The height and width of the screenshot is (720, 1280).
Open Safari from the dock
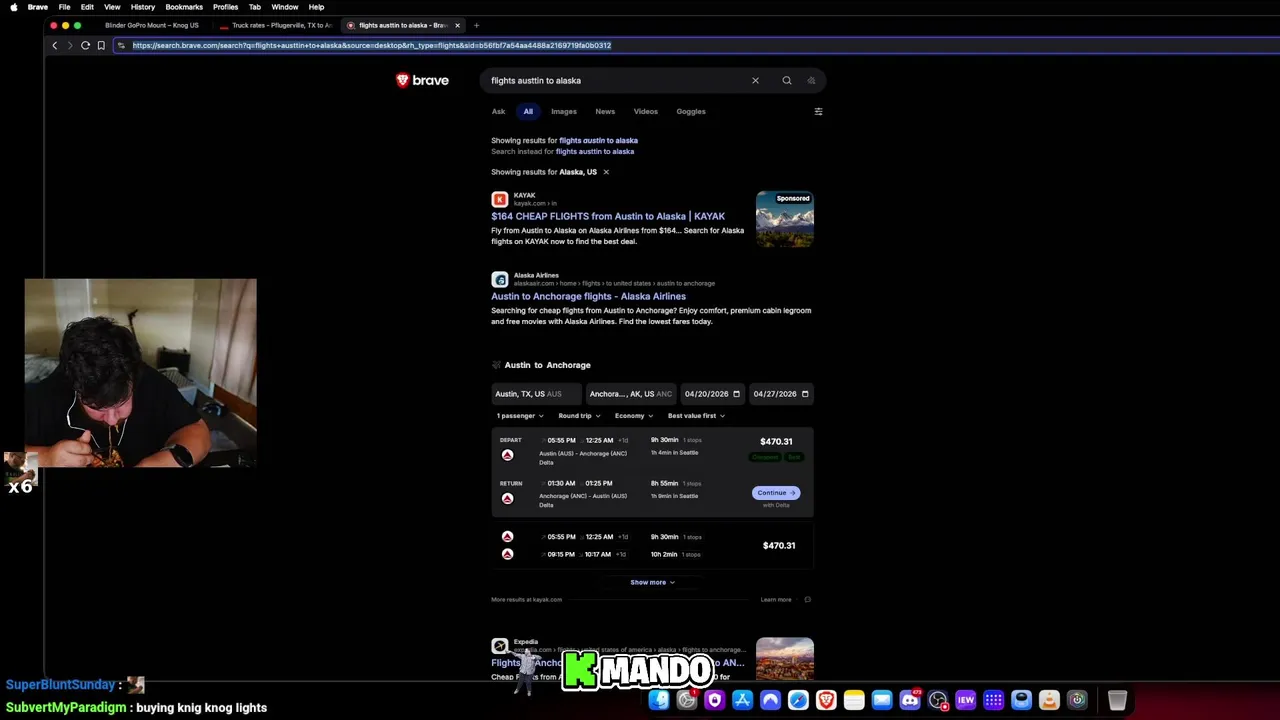[x=798, y=700]
